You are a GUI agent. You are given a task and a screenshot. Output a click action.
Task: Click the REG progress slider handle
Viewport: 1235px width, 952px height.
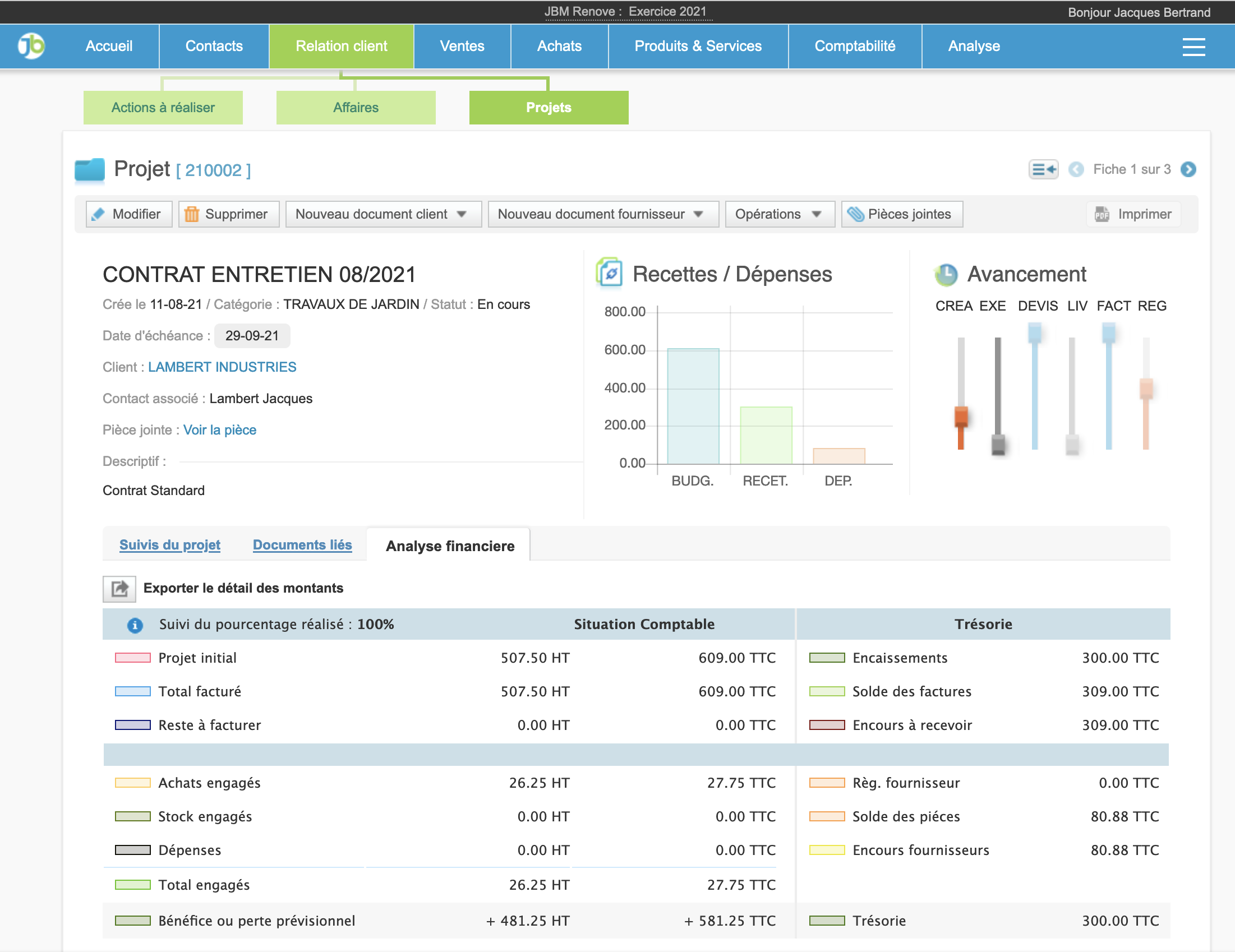(x=1146, y=389)
